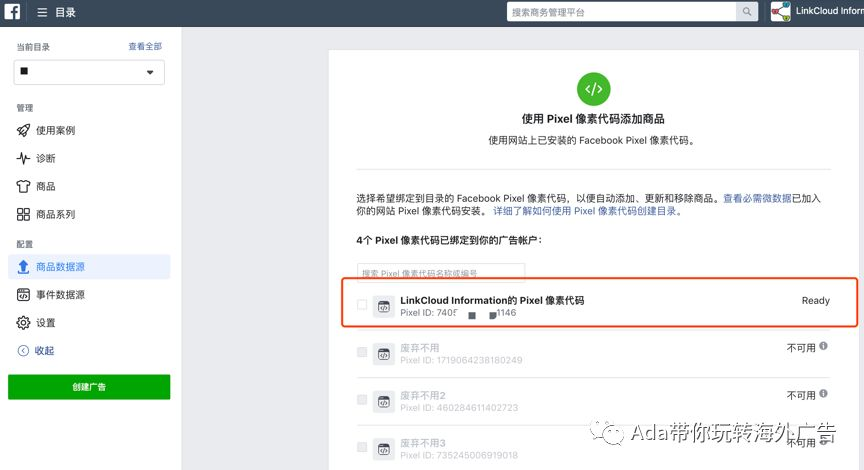The height and width of the screenshot is (470, 864).
Task: Click the 查看全部 link
Action: [x=145, y=46]
